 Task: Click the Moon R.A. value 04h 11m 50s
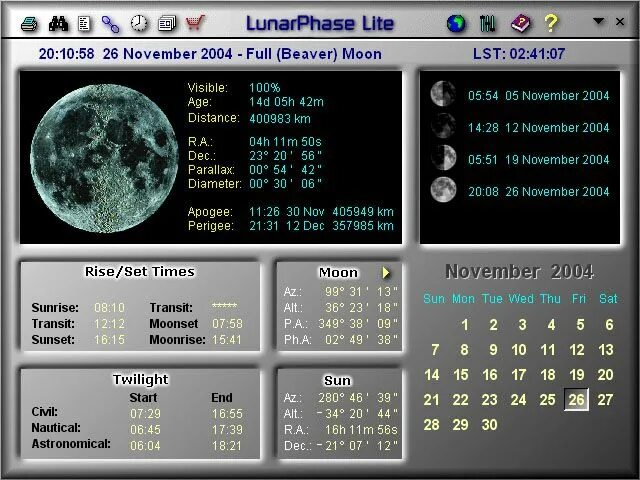point(285,142)
